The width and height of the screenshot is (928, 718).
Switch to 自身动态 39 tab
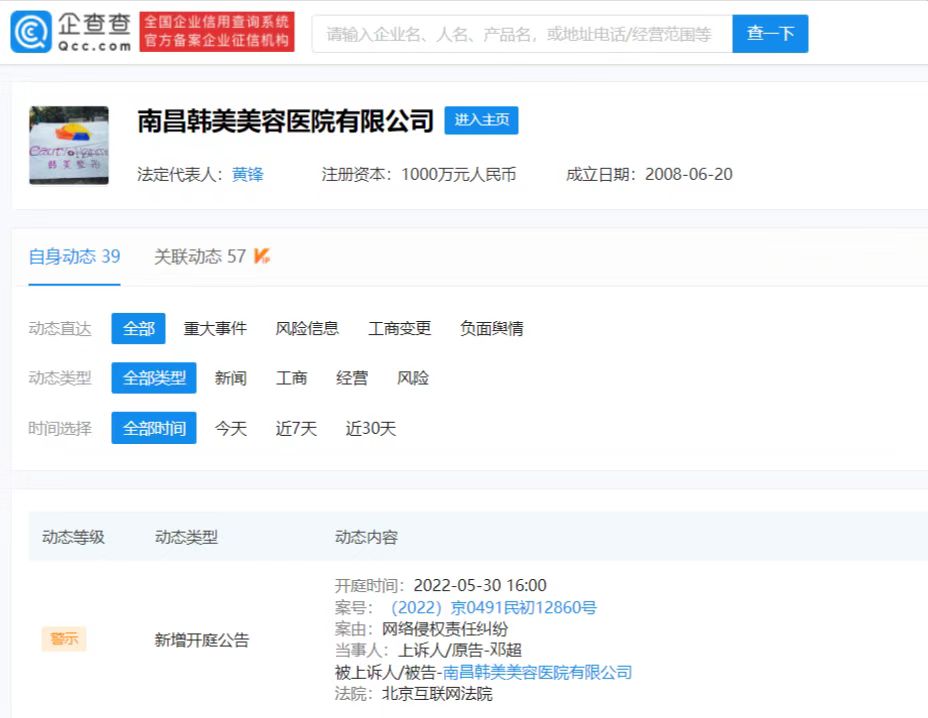point(75,256)
